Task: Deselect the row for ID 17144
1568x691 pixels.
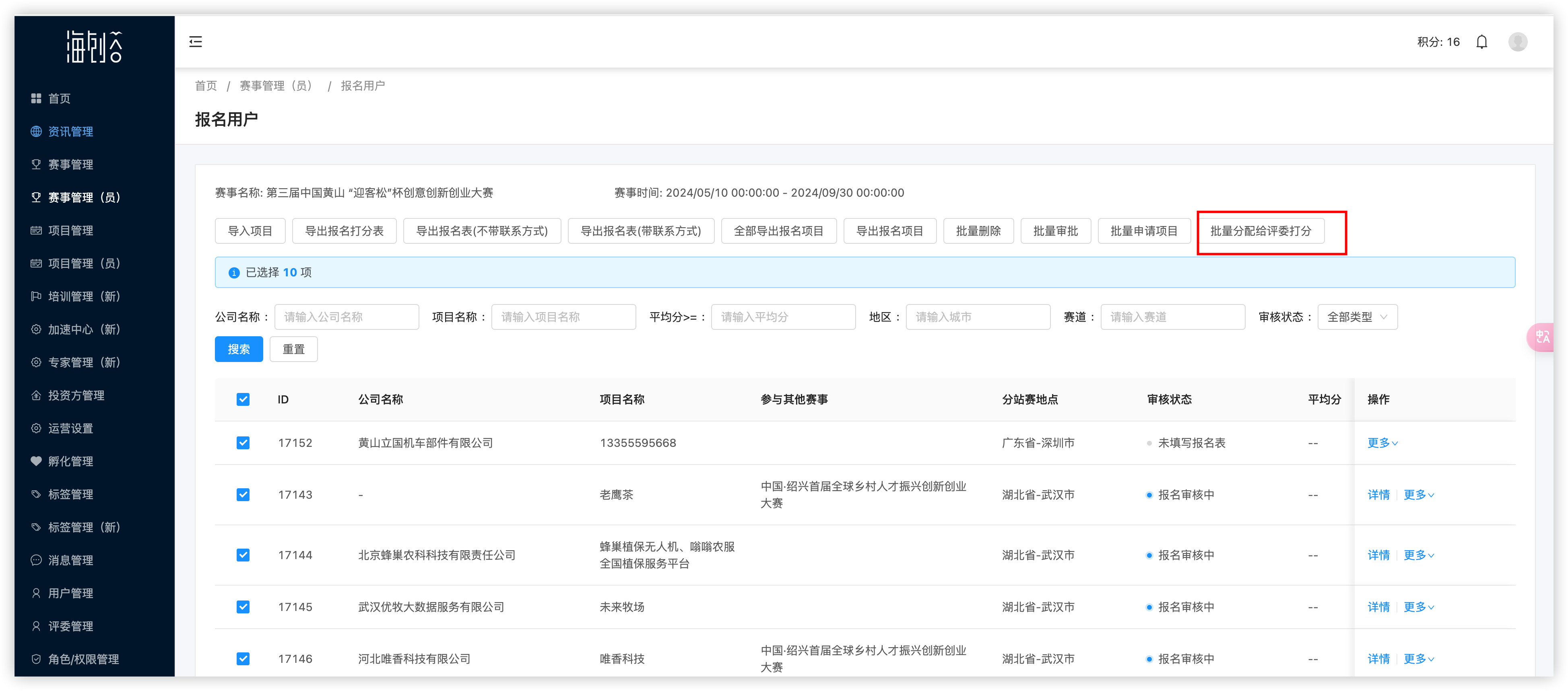Action: (x=243, y=555)
